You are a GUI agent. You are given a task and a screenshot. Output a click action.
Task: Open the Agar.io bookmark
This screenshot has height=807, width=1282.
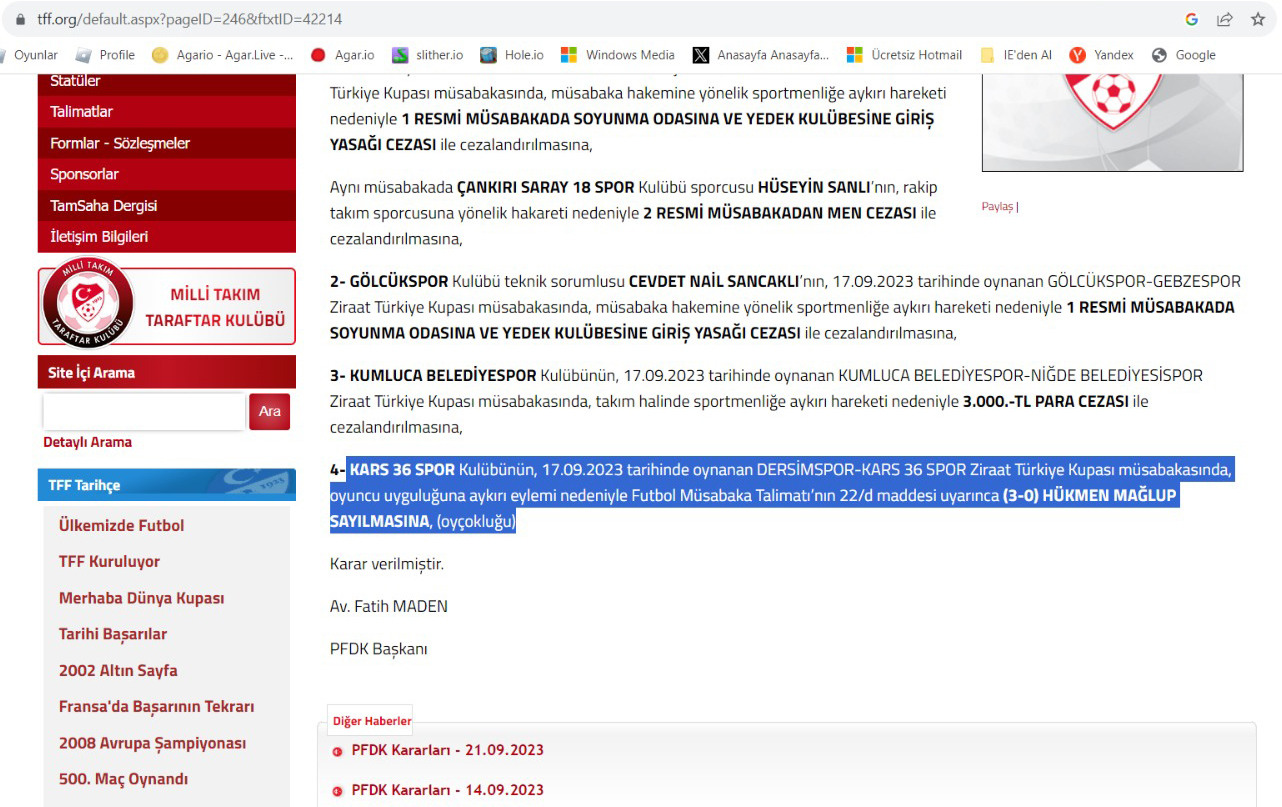[355, 55]
